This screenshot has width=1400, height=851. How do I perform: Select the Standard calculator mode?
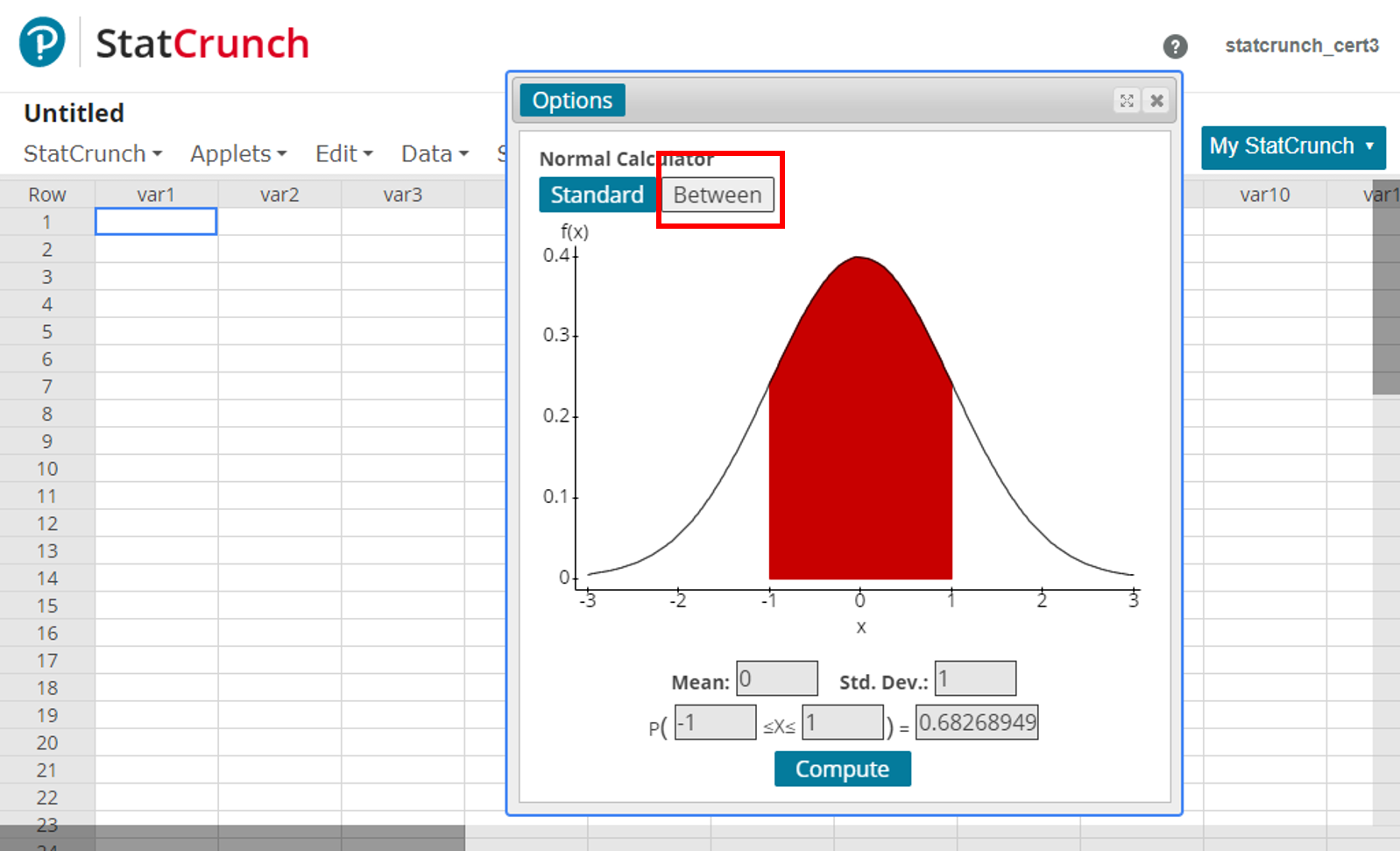pyautogui.click(x=596, y=195)
